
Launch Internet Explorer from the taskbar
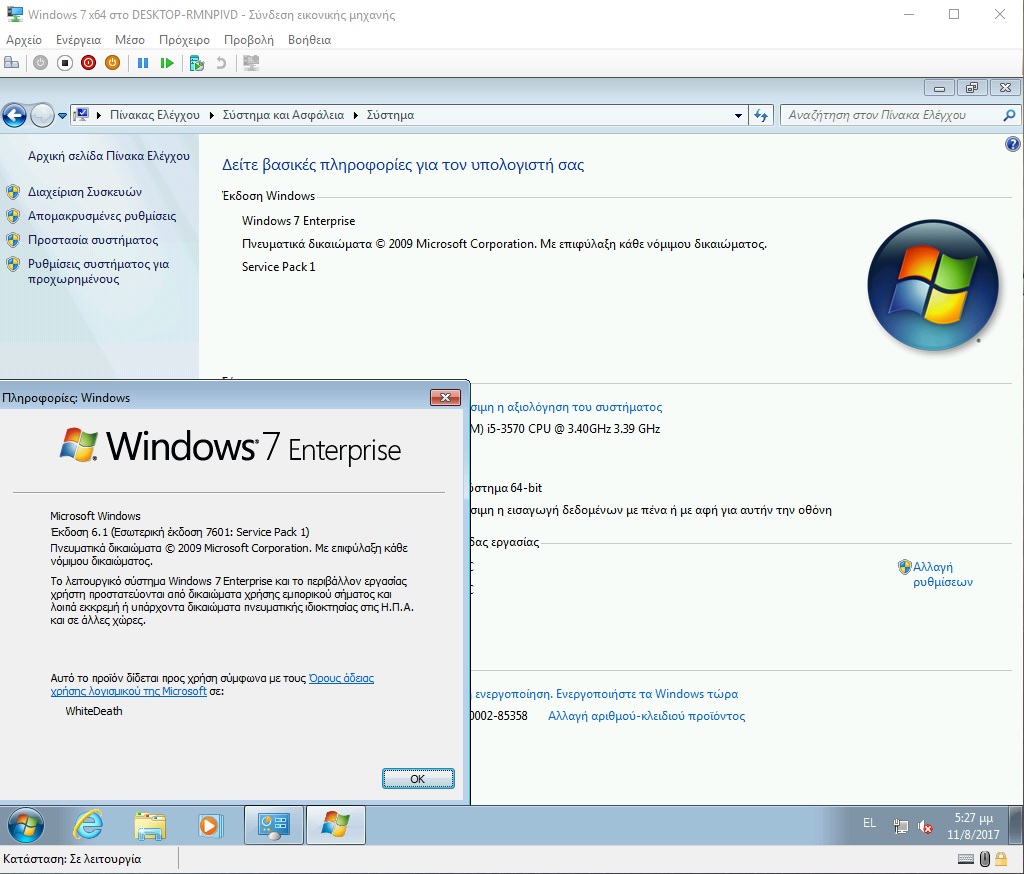pyautogui.click(x=88, y=826)
